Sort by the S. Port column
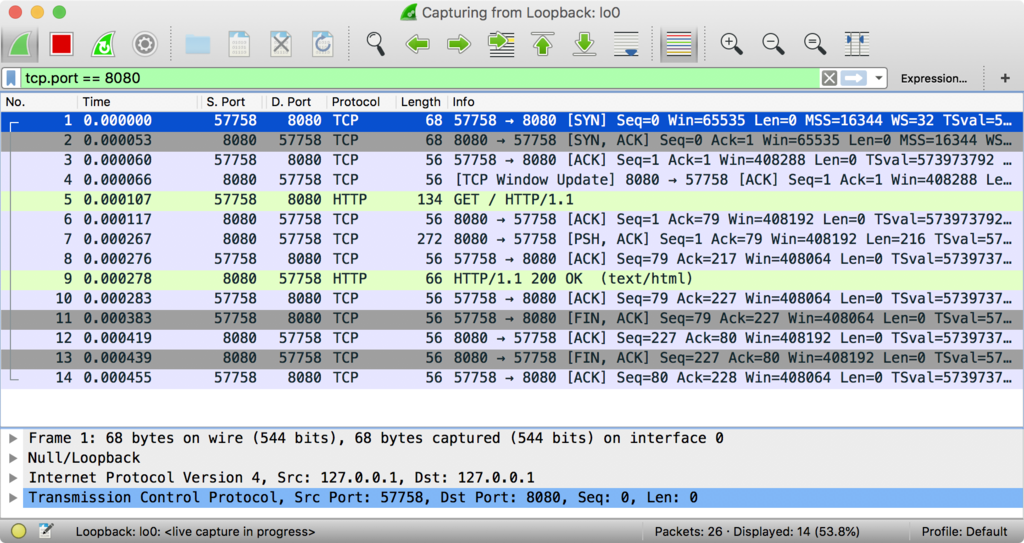1024x543 pixels. click(x=231, y=102)
